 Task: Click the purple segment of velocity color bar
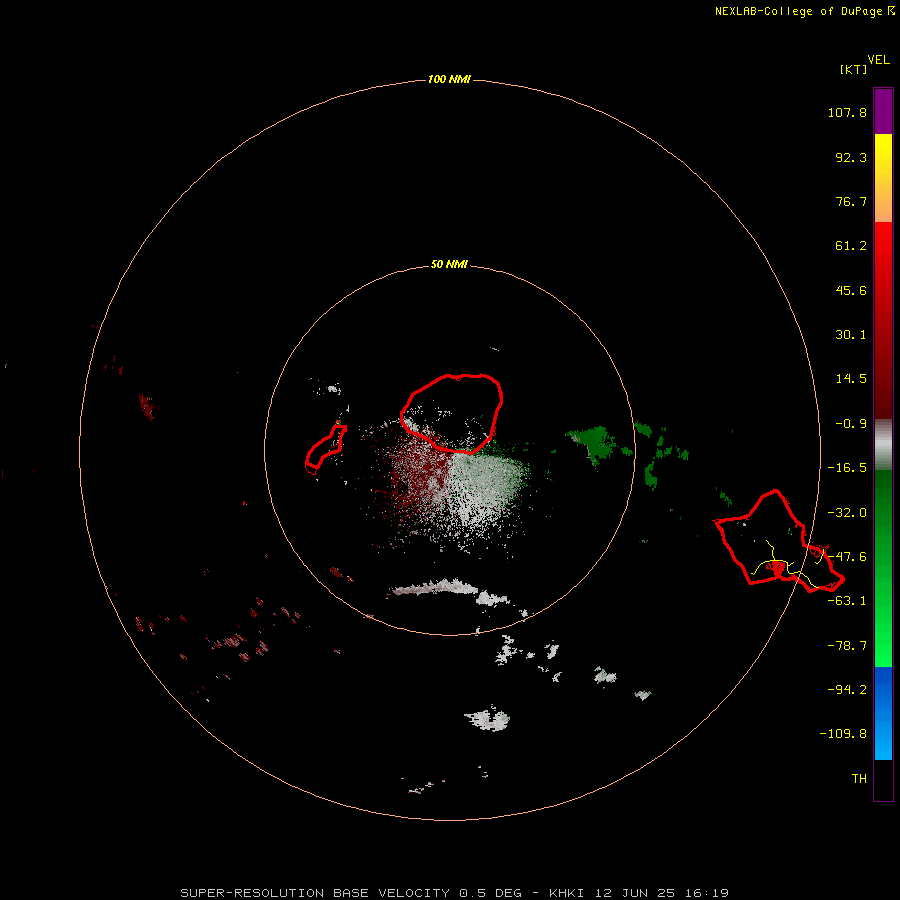click(x=883, y=111)
